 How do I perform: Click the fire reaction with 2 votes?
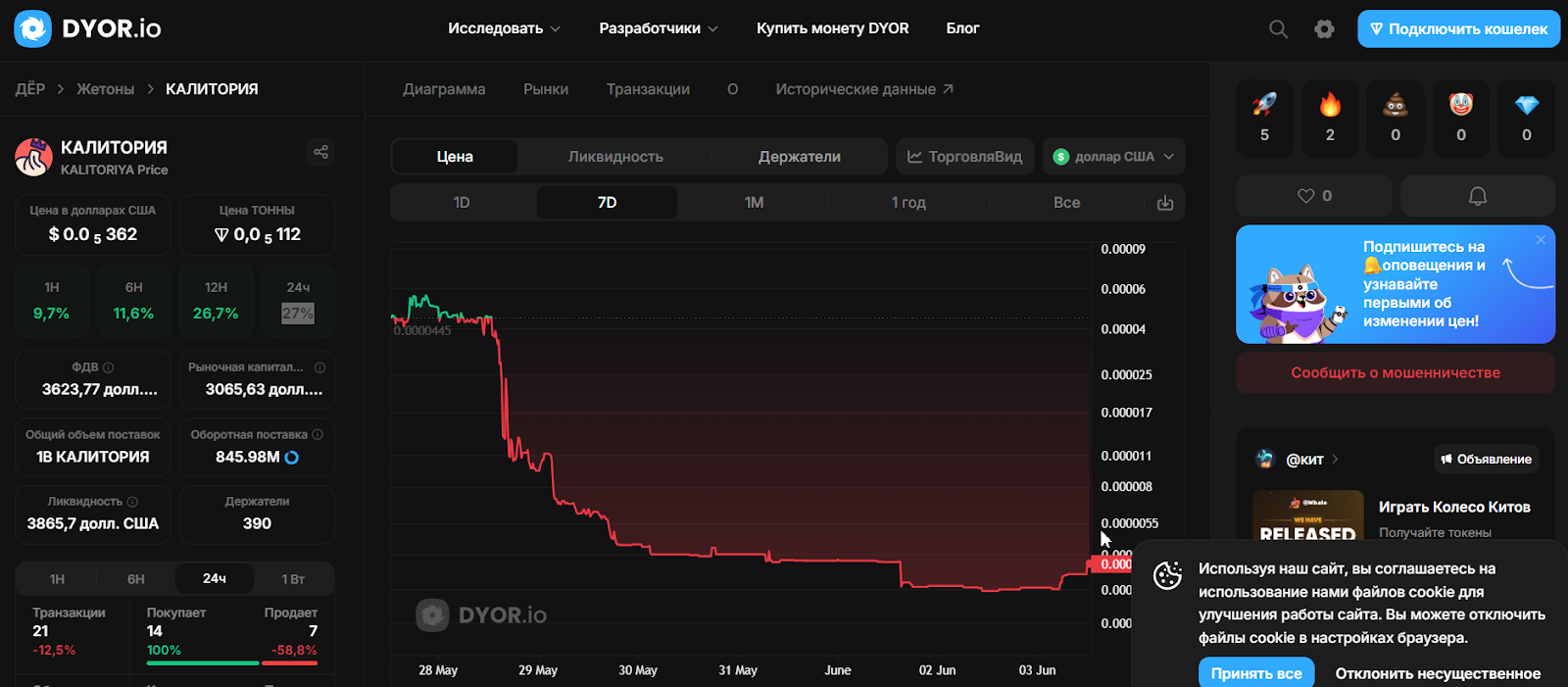click(1330, 119)
